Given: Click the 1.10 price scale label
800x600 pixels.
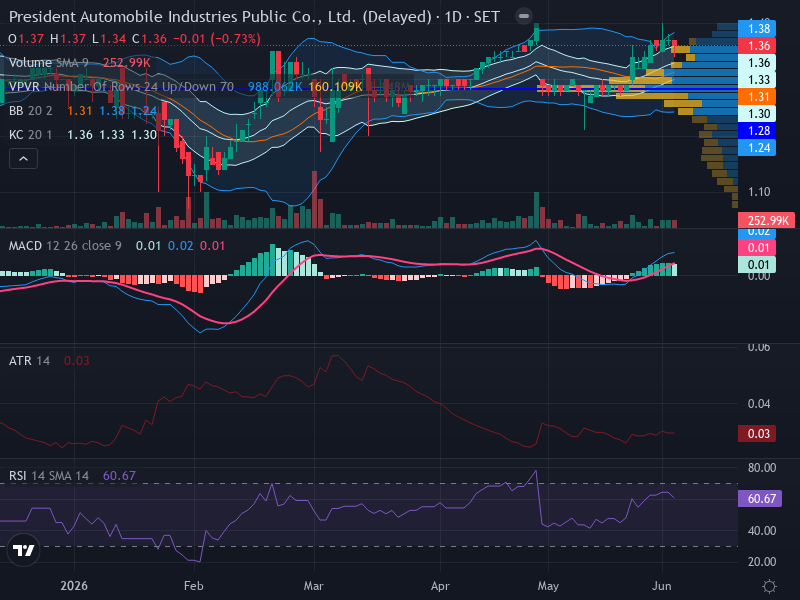Looking at the screenshot, I should (759, 192).
